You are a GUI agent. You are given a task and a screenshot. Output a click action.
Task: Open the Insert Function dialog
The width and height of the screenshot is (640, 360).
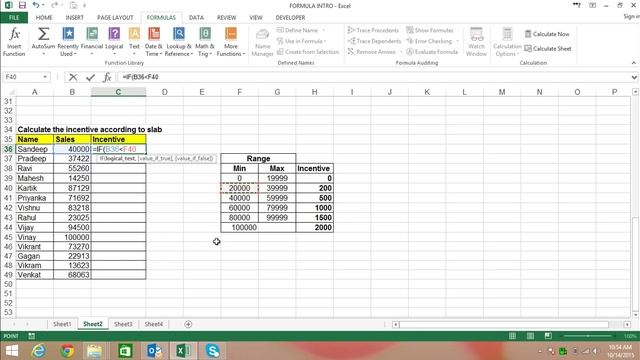point(14,42)
